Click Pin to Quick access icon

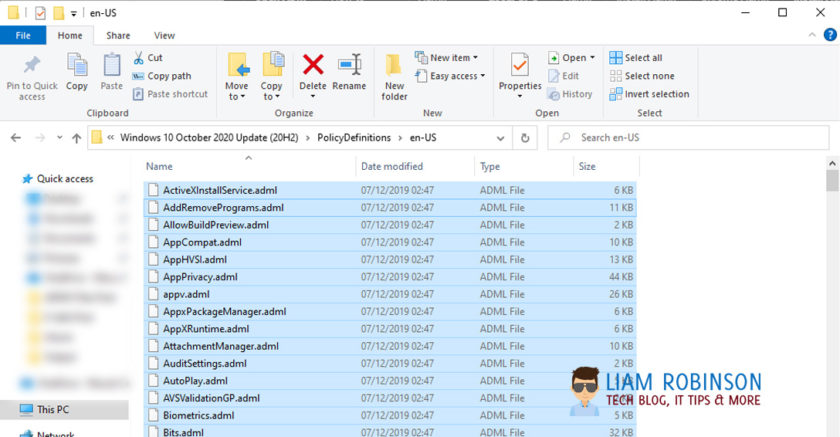[32, 65]
